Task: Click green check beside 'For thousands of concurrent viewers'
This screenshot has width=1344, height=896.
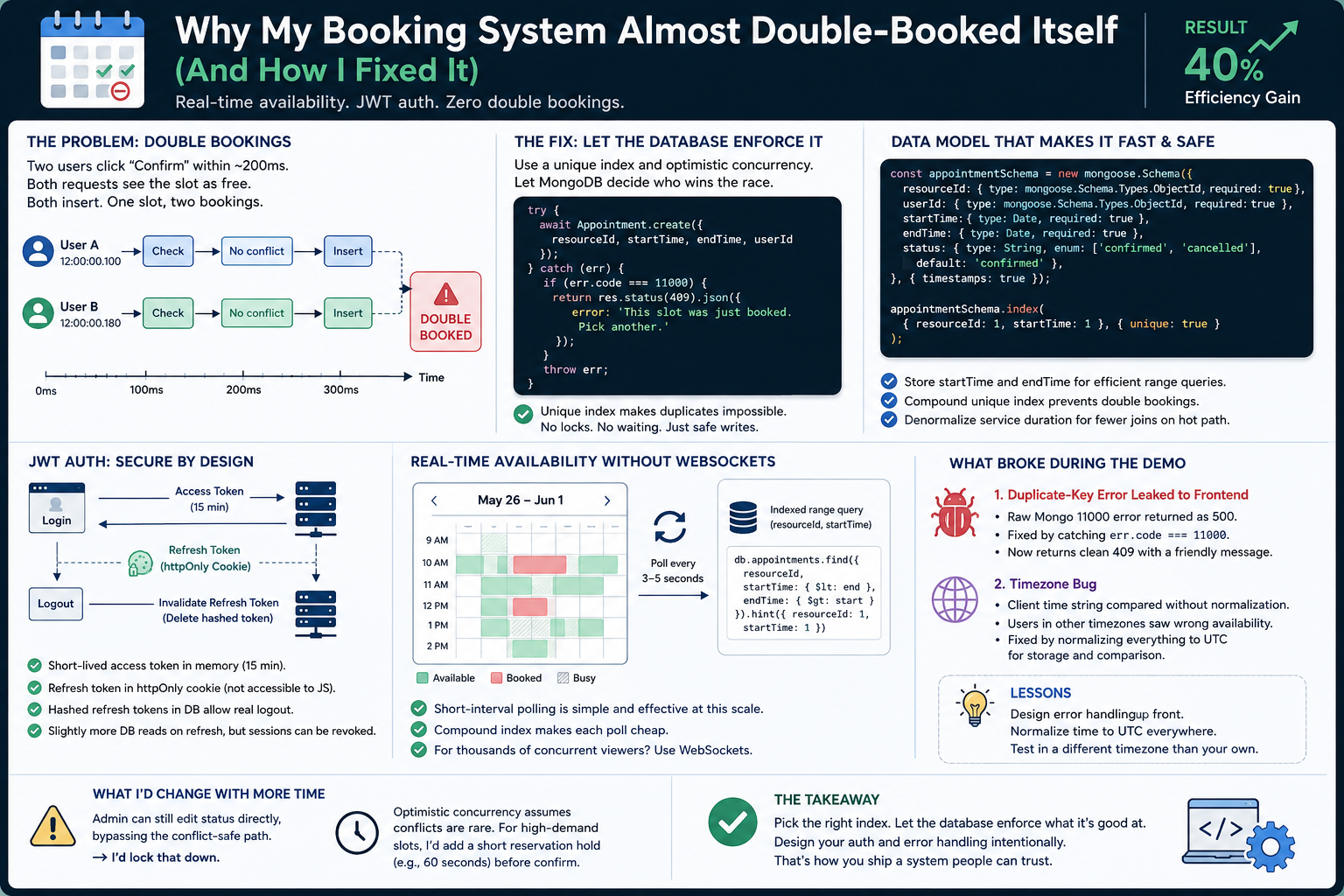Action: click(419, 750)
